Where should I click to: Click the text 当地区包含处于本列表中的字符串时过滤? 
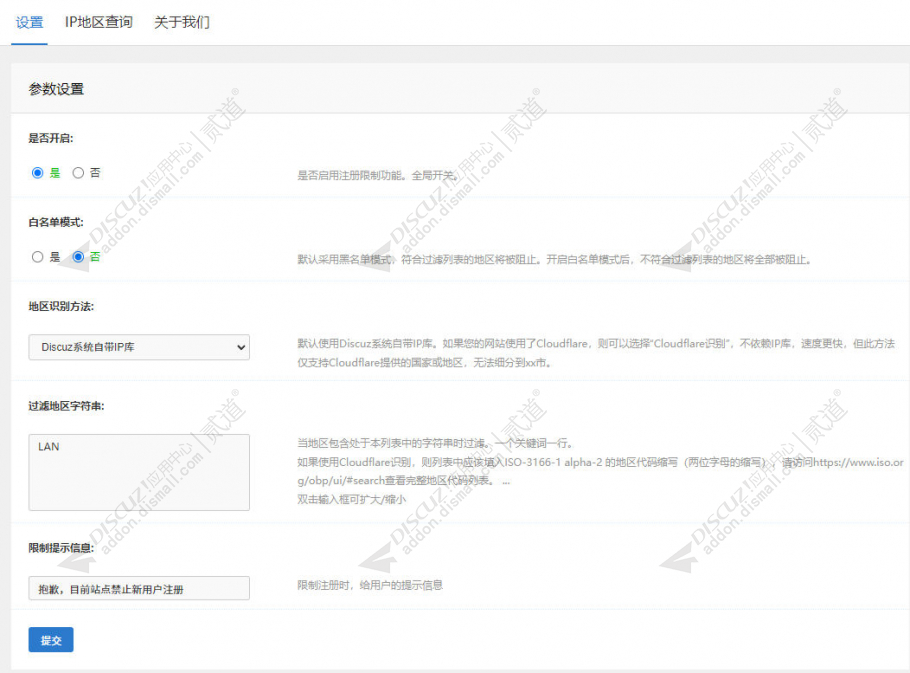click(x=392, y=443)
